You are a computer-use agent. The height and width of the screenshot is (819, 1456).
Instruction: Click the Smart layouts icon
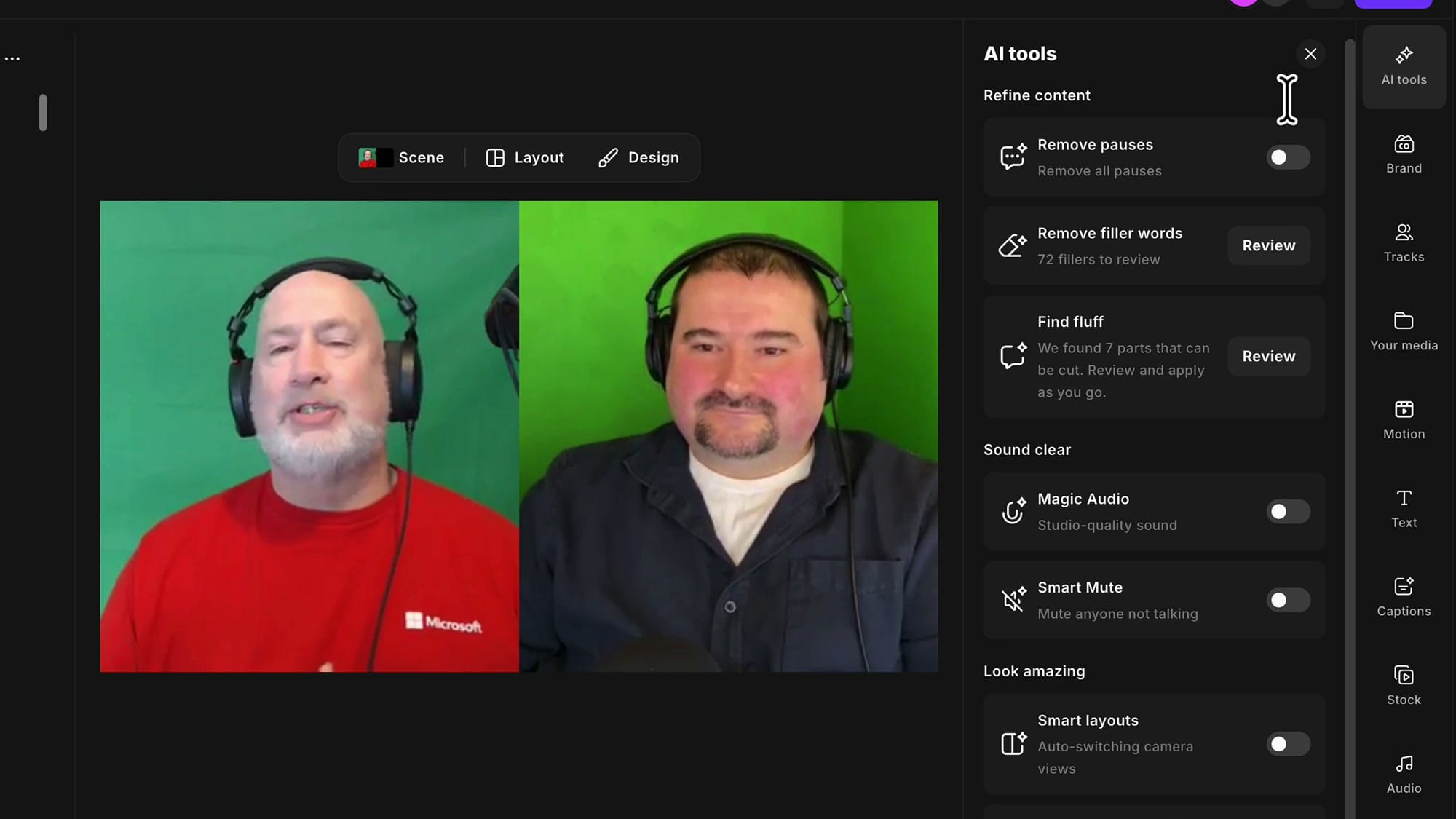(x=1013, y=743)
